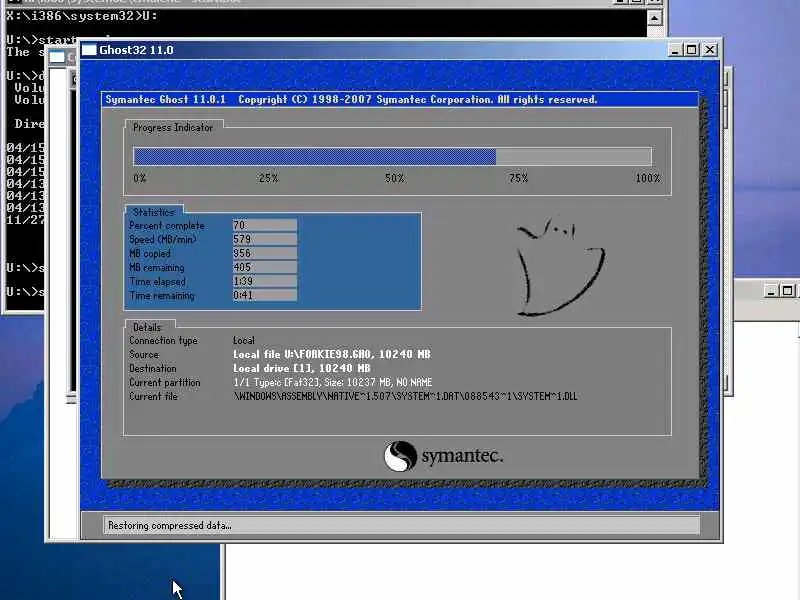800x600 pixels.
Task: Click the Current file SYSTEM~1.DLL path
Action: tap(405, 396)
